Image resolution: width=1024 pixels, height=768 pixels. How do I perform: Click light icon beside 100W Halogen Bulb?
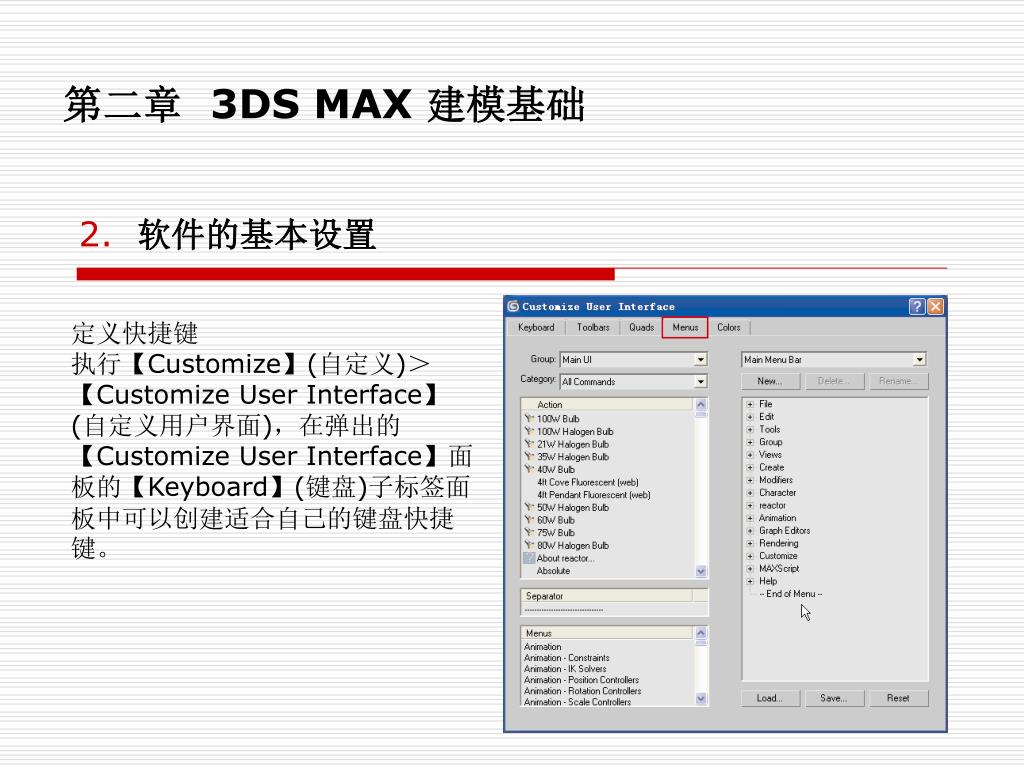529,431
